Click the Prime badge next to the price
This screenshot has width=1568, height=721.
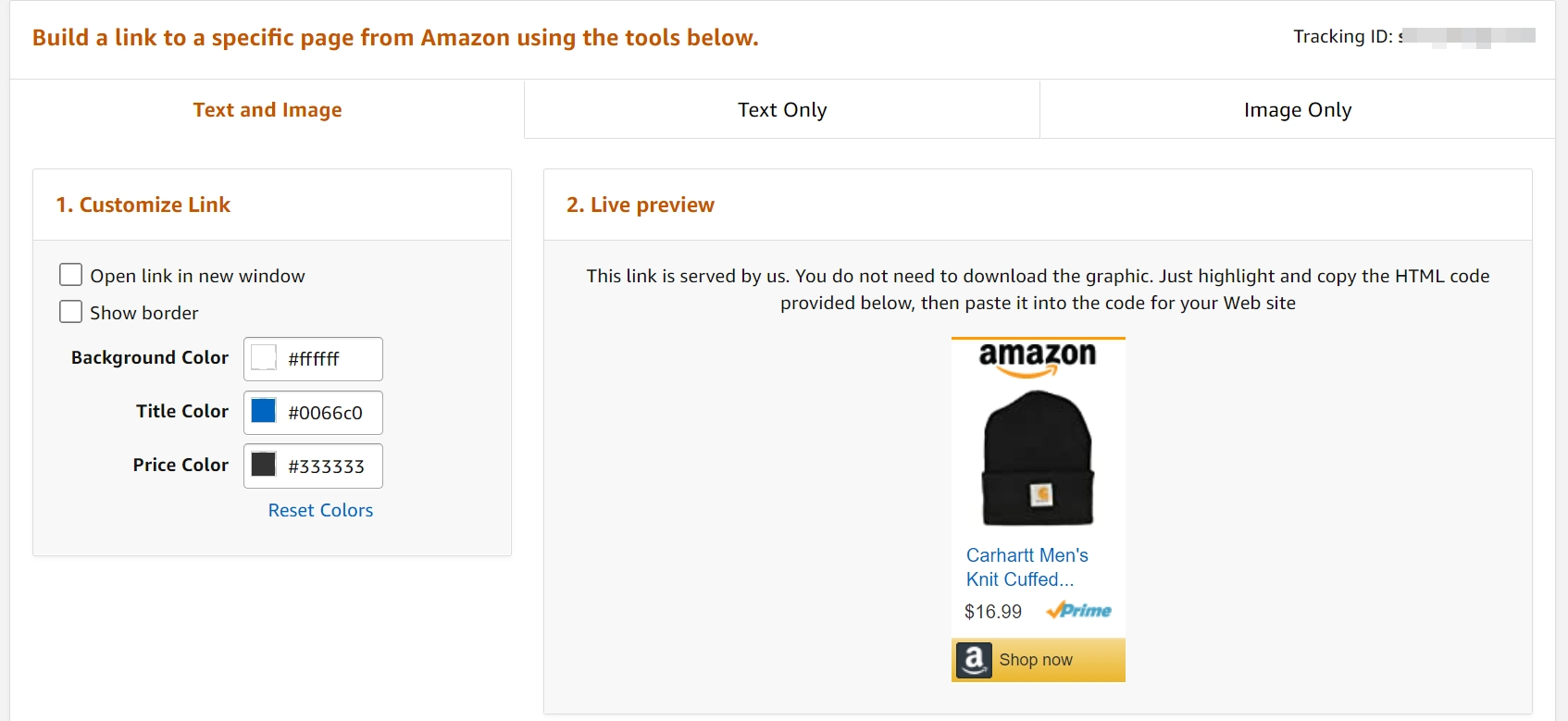1079,611
